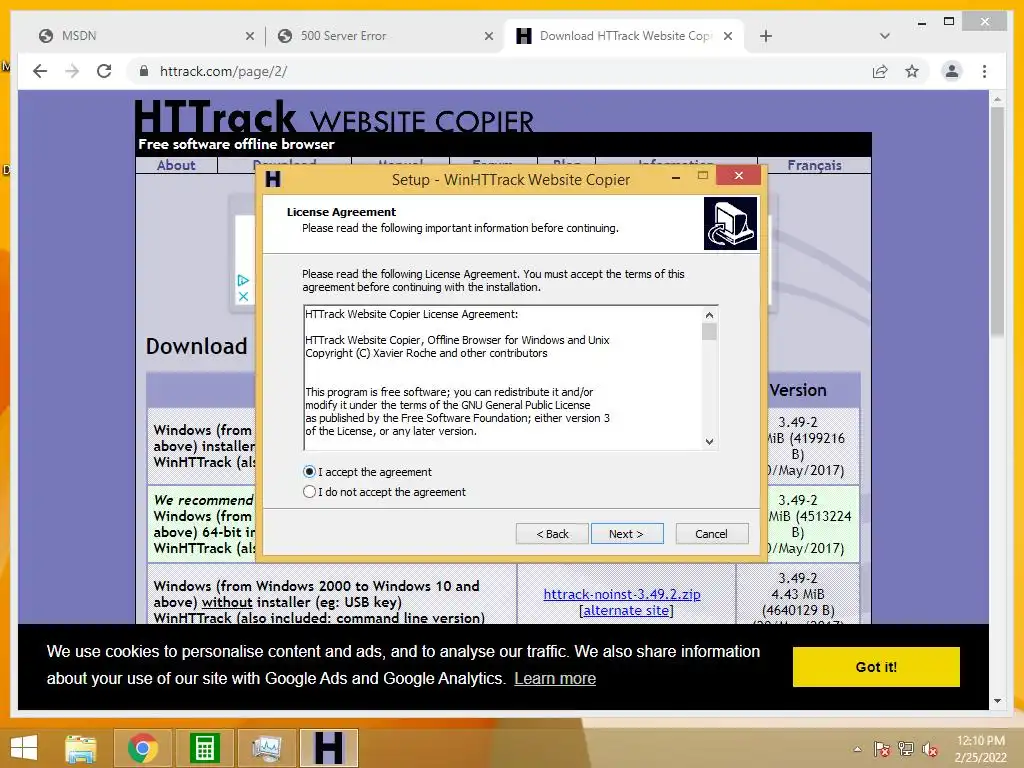Screen dimensions: 1024x768
Task: Click the installer computer image in Setup header
Action: (730, 223)
